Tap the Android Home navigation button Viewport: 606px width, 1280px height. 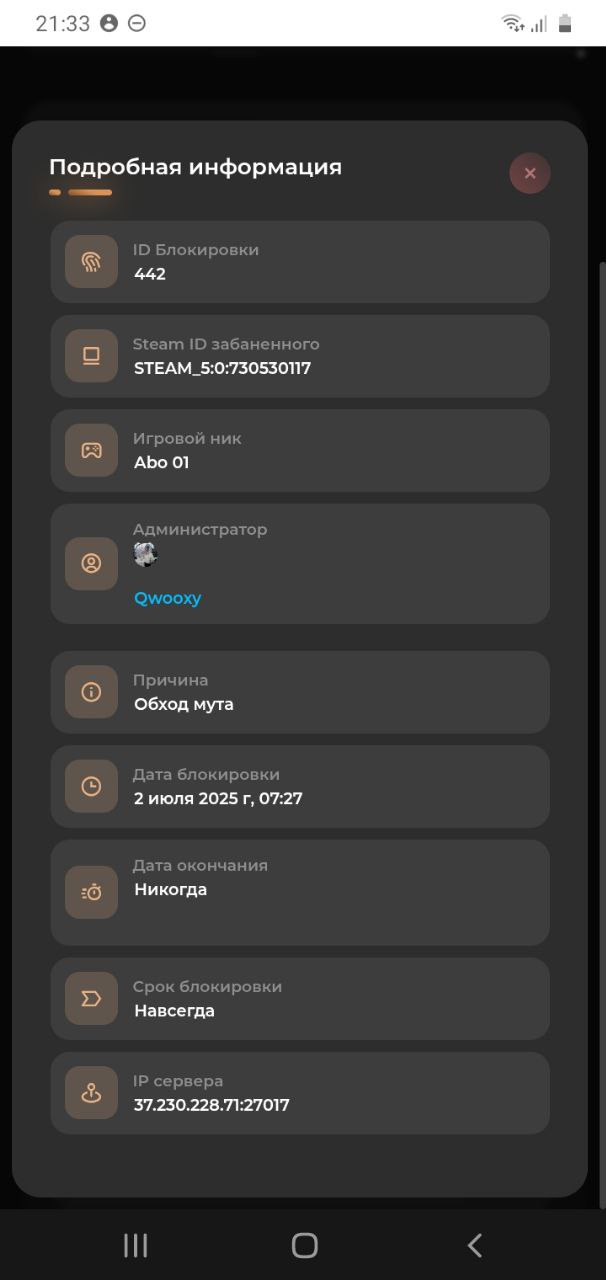(304, 1245)
